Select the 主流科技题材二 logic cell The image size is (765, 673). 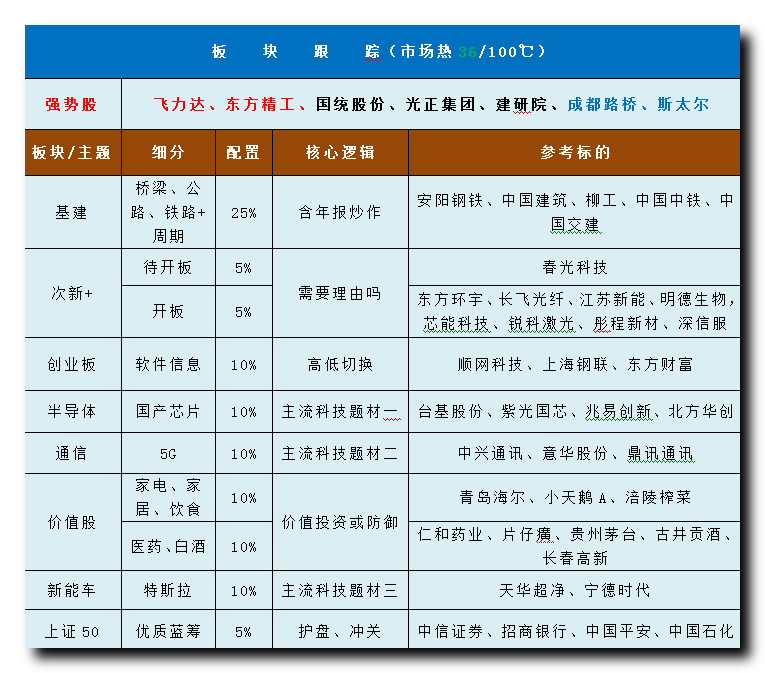340,454
